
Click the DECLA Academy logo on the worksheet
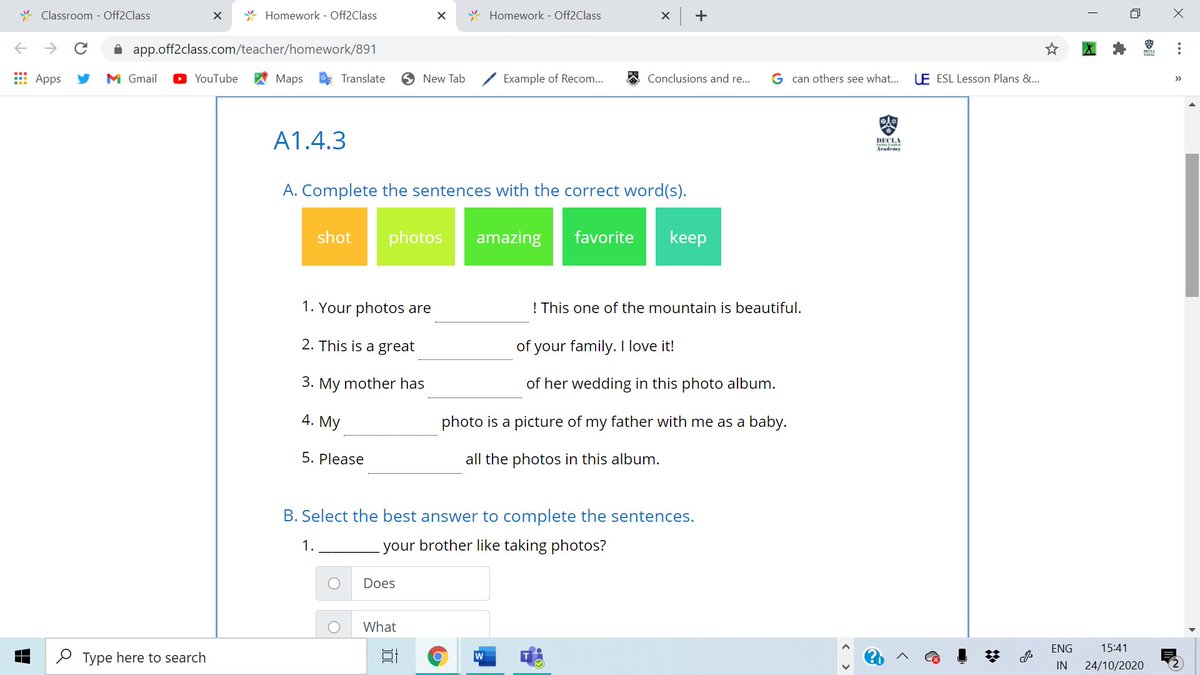[x=888, y=132]
